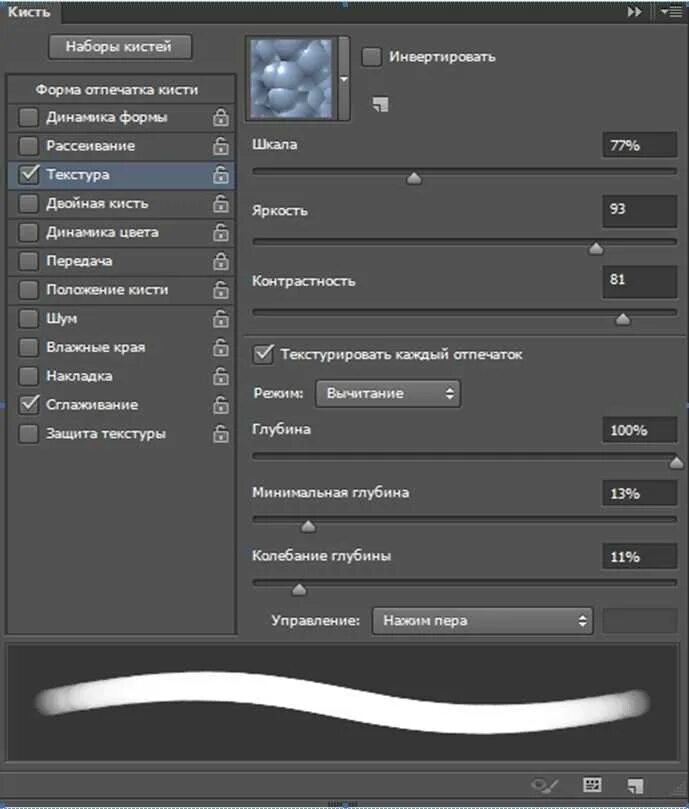Create new brush icon at bottom right

pos(635,786)
